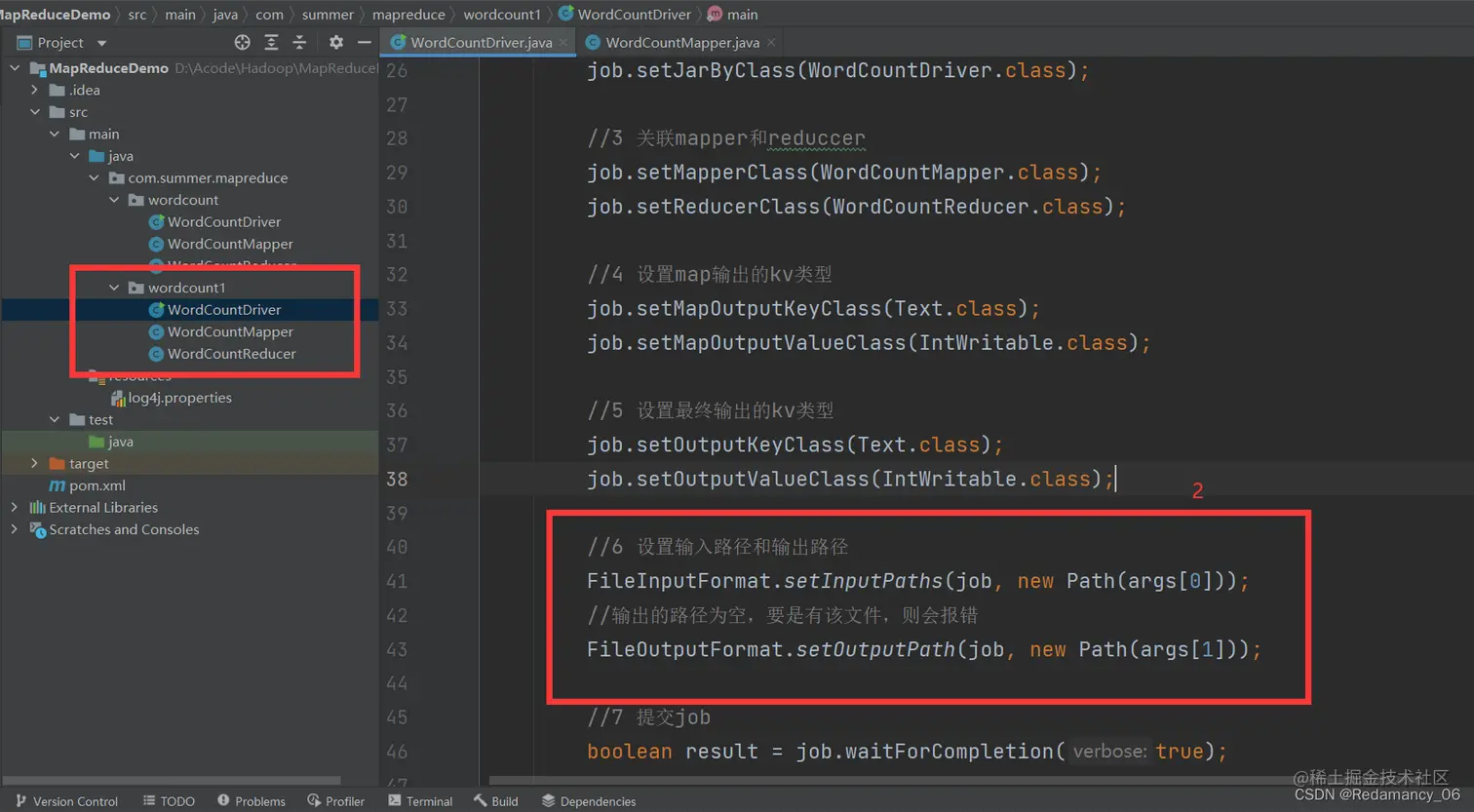Click the collapse all icon in Project panel

(x=299, y=42)
